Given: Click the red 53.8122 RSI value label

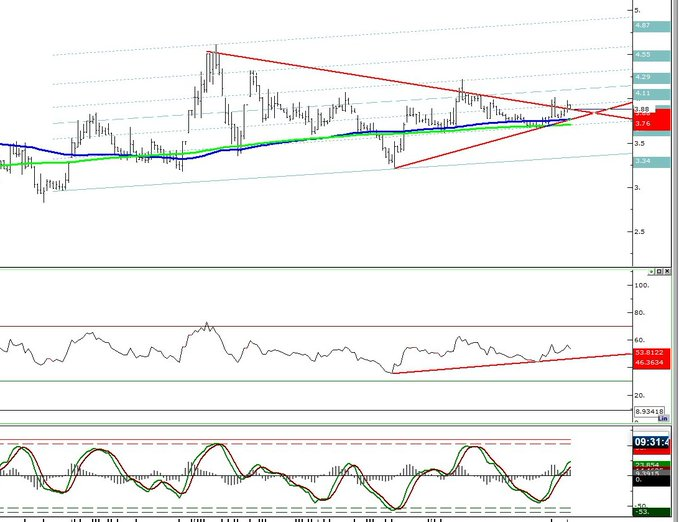Looking at the screenshot, I should click(x=651, y=353).
